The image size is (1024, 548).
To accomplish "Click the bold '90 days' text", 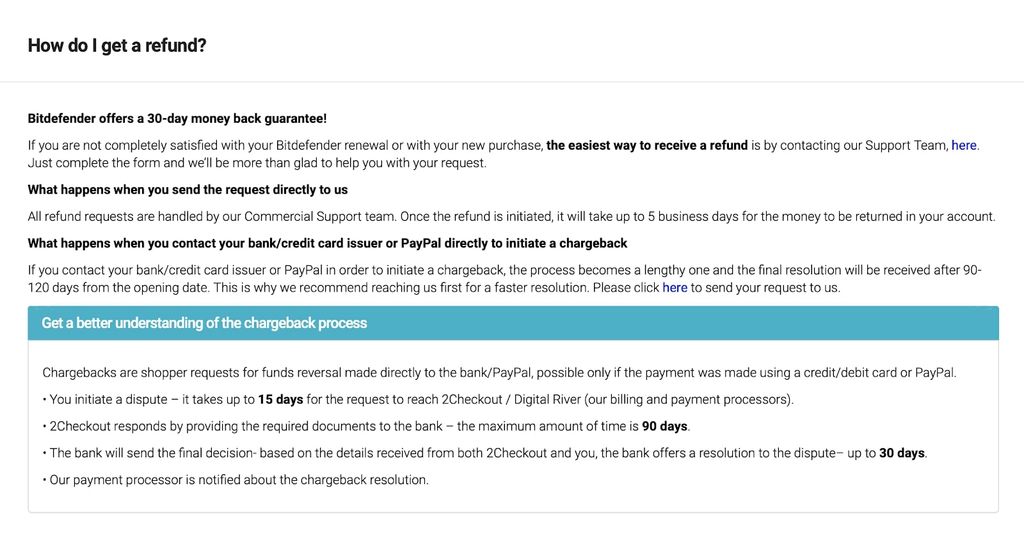I will pyautogui.click(x=664, y=426).
